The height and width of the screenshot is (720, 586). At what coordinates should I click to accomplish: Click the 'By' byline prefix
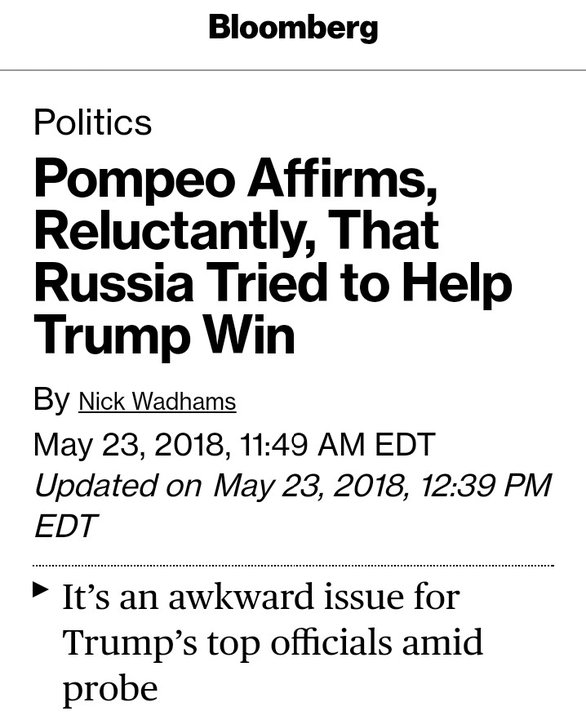pyautogui.click(x=51, y=400)
